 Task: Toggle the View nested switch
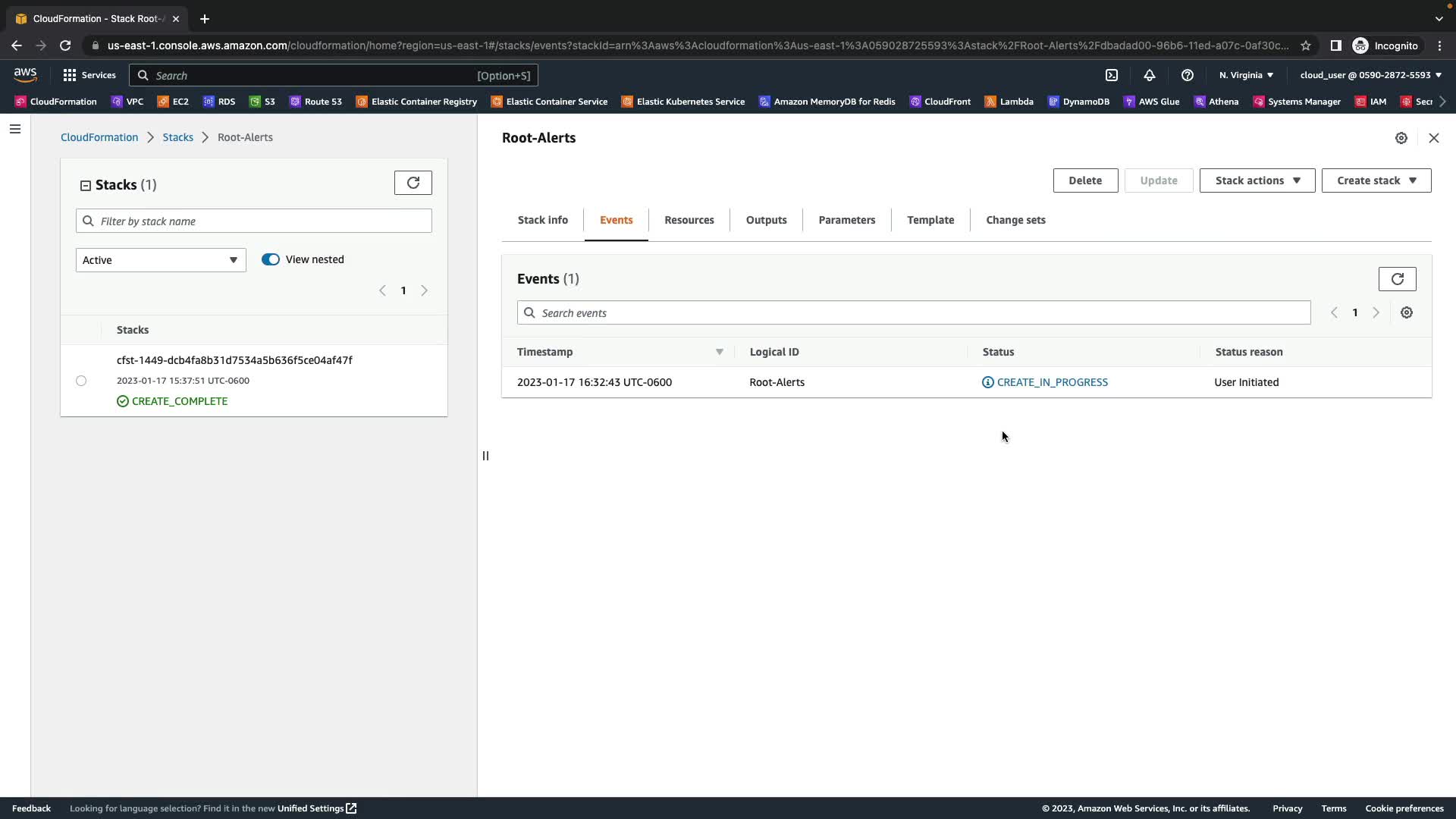[271, 259]
